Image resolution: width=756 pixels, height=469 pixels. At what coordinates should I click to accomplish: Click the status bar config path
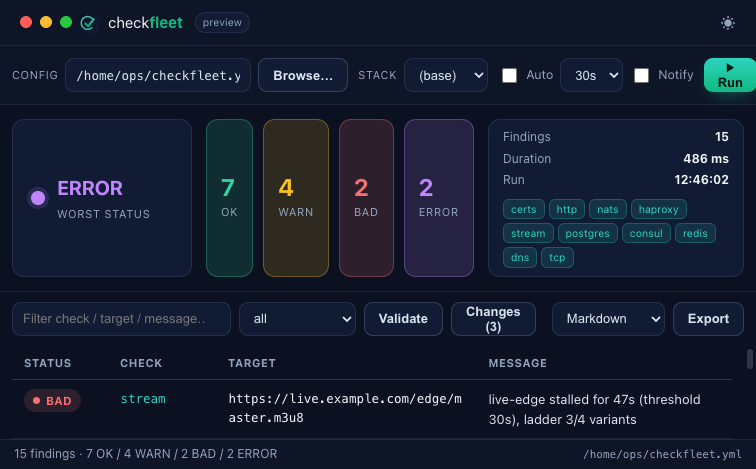662,454
